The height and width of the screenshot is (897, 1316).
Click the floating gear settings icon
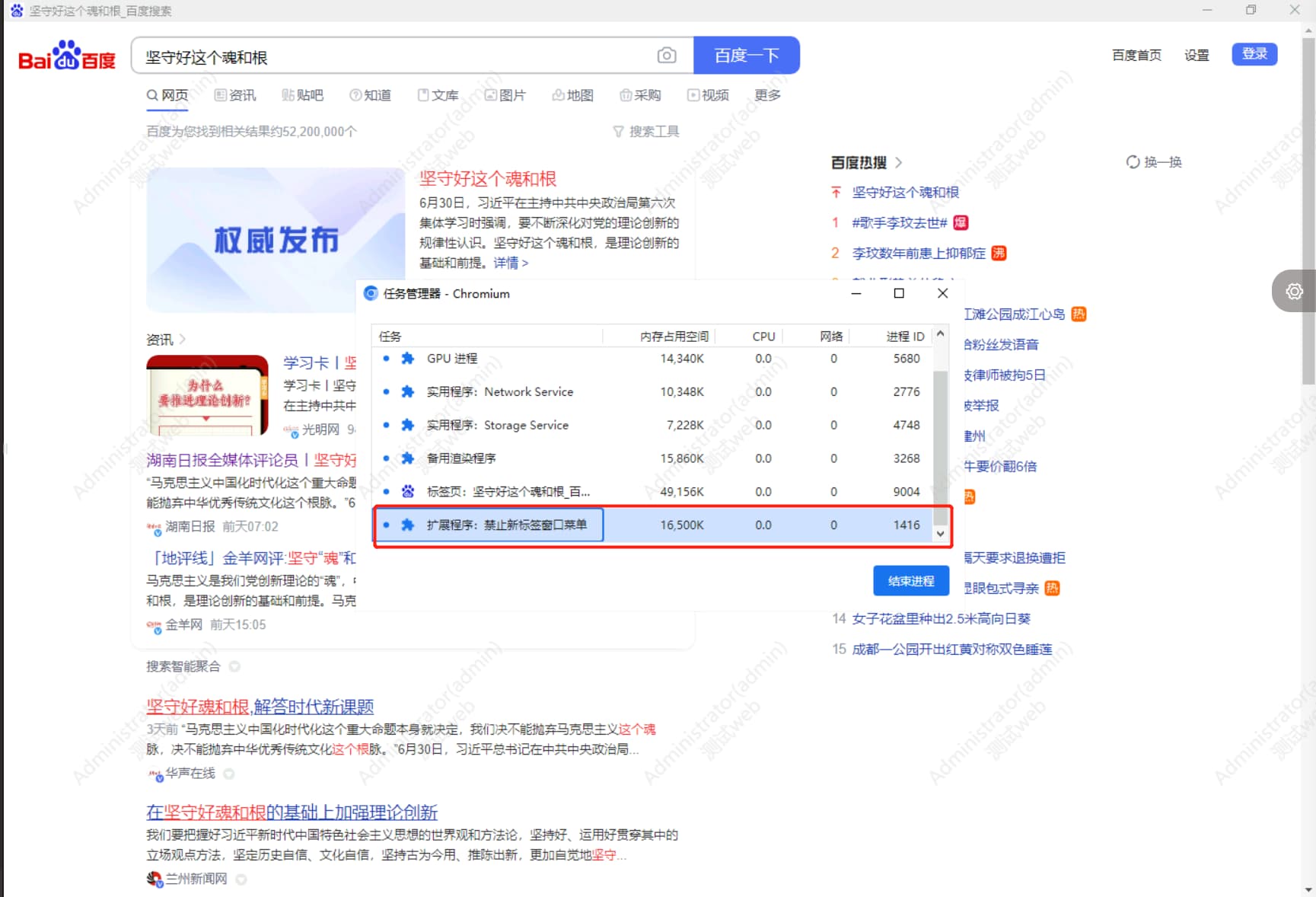(x=1294, y=291)
